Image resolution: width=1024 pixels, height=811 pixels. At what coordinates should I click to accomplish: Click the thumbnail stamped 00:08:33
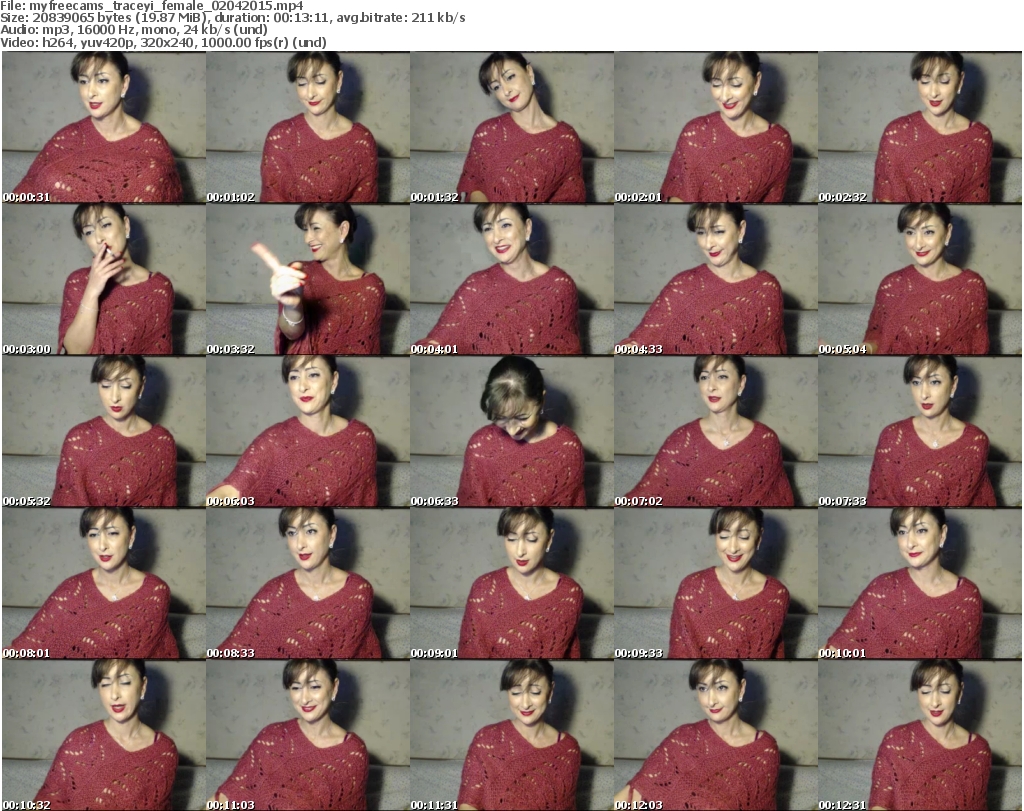point(308,584)
